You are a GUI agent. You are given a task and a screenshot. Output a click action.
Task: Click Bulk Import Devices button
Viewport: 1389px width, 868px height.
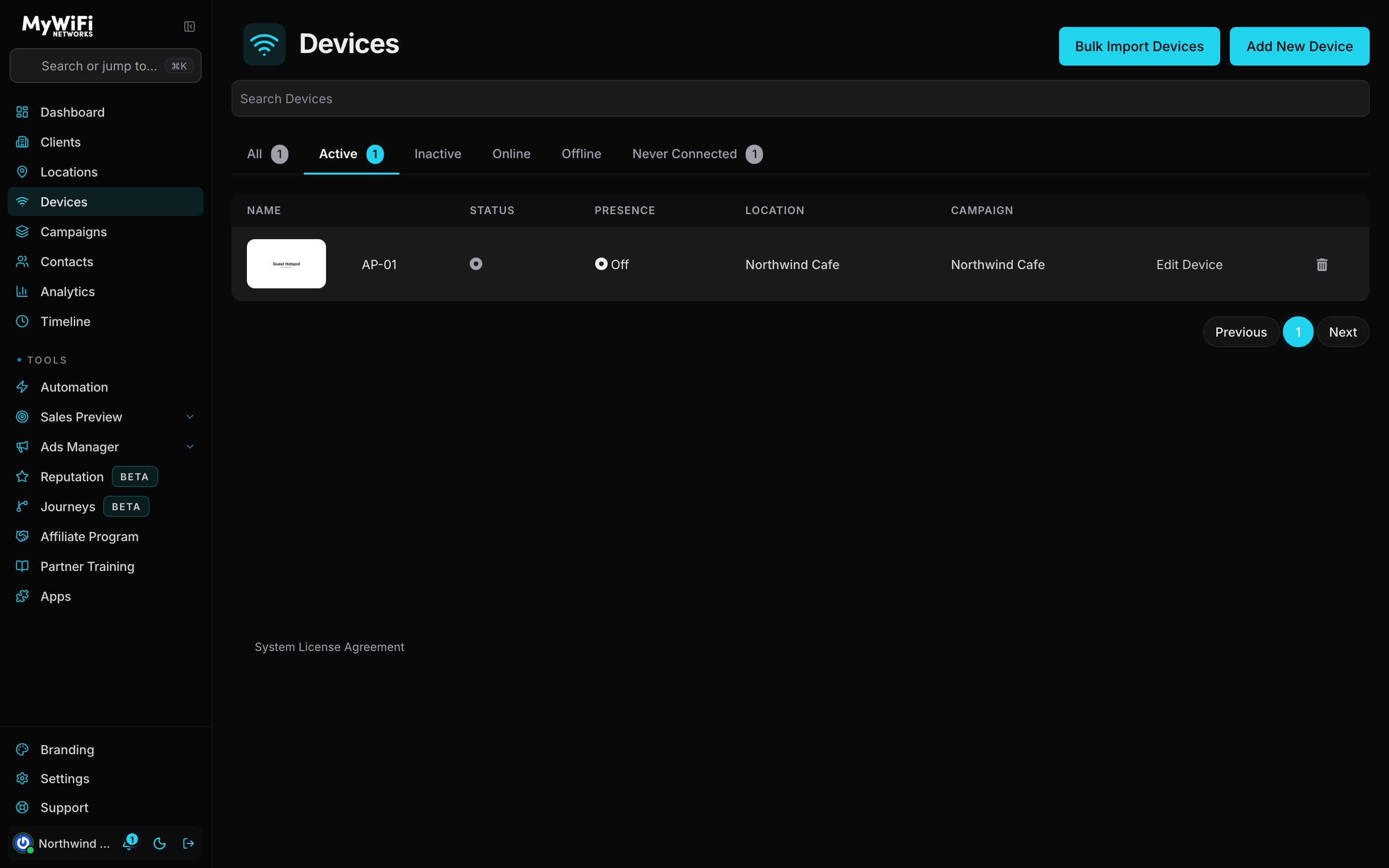pyautogui.click(x=1139, y=46)
